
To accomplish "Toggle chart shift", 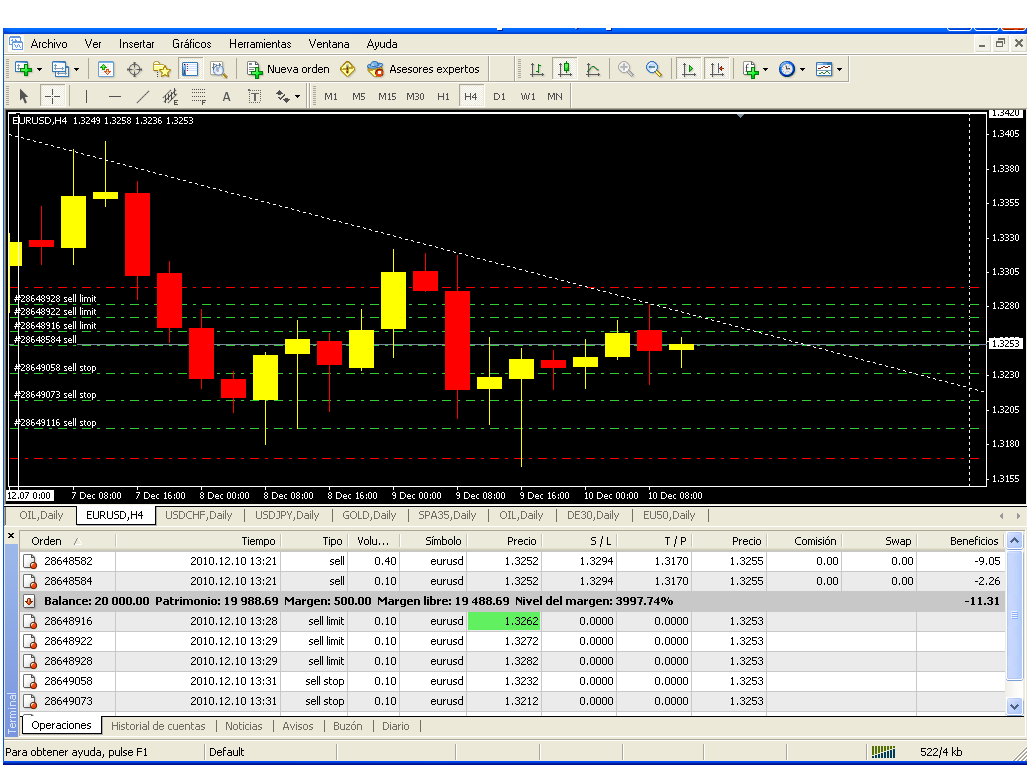I will click(717, 69).
